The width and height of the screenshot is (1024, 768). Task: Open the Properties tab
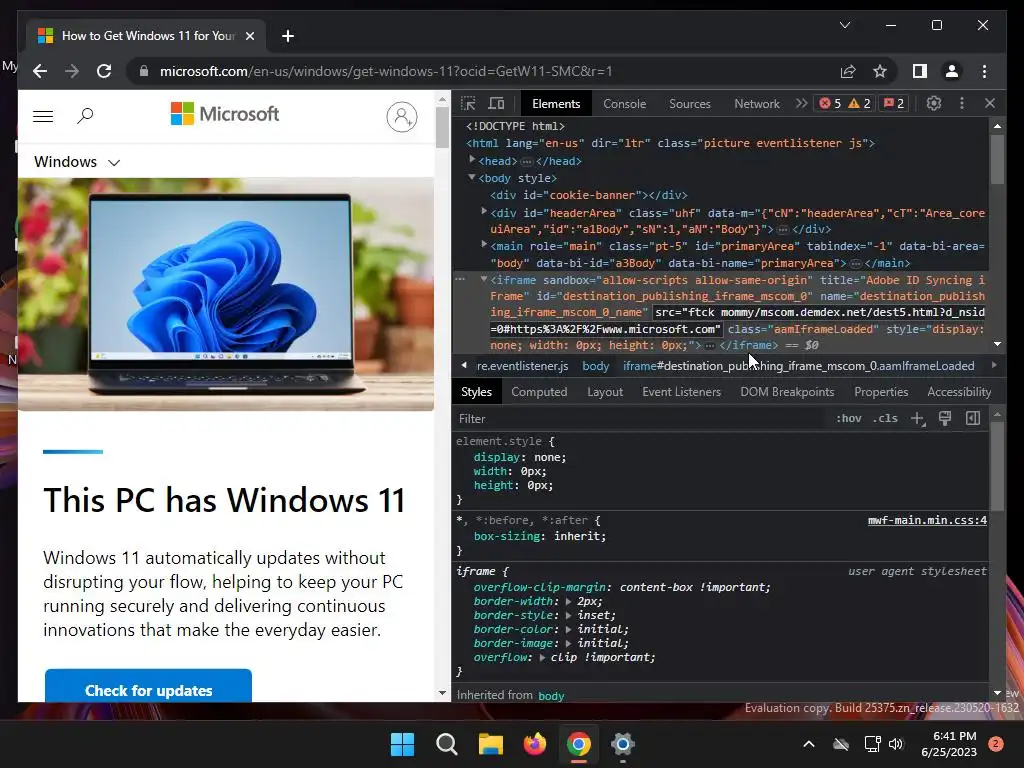tap(881, 392)
